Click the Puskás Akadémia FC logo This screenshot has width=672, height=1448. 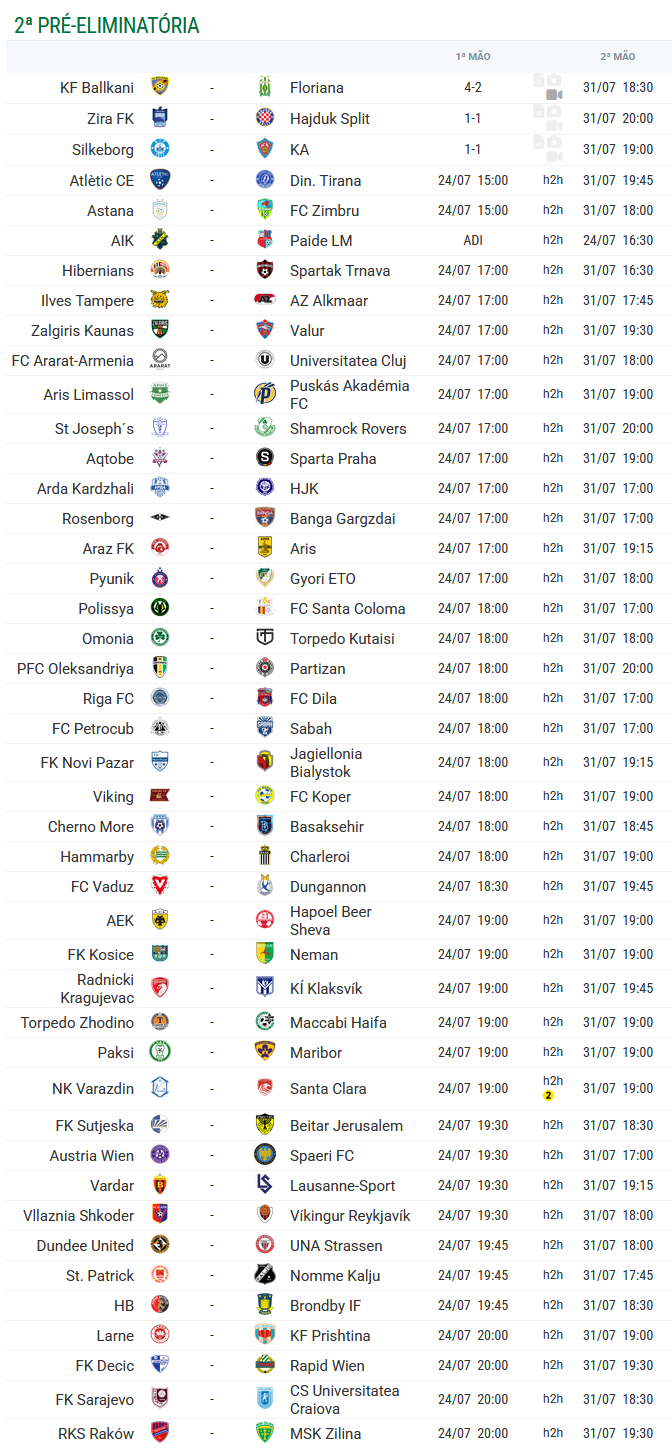265,394
